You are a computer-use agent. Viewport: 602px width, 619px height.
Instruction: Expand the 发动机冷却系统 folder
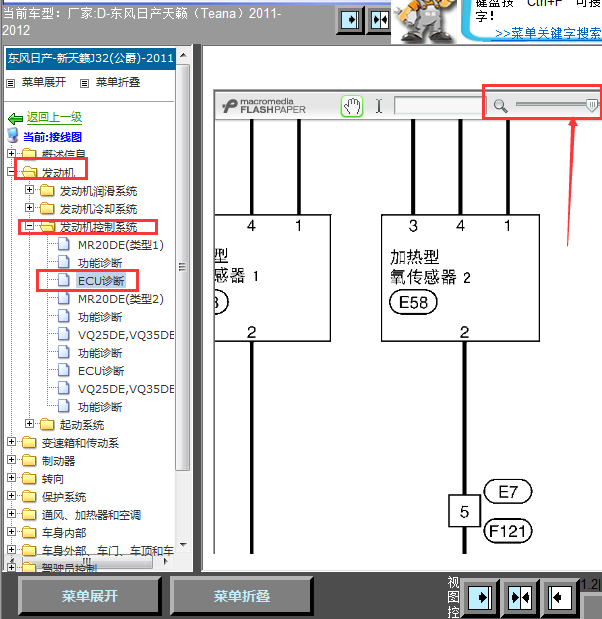[29, 207]
